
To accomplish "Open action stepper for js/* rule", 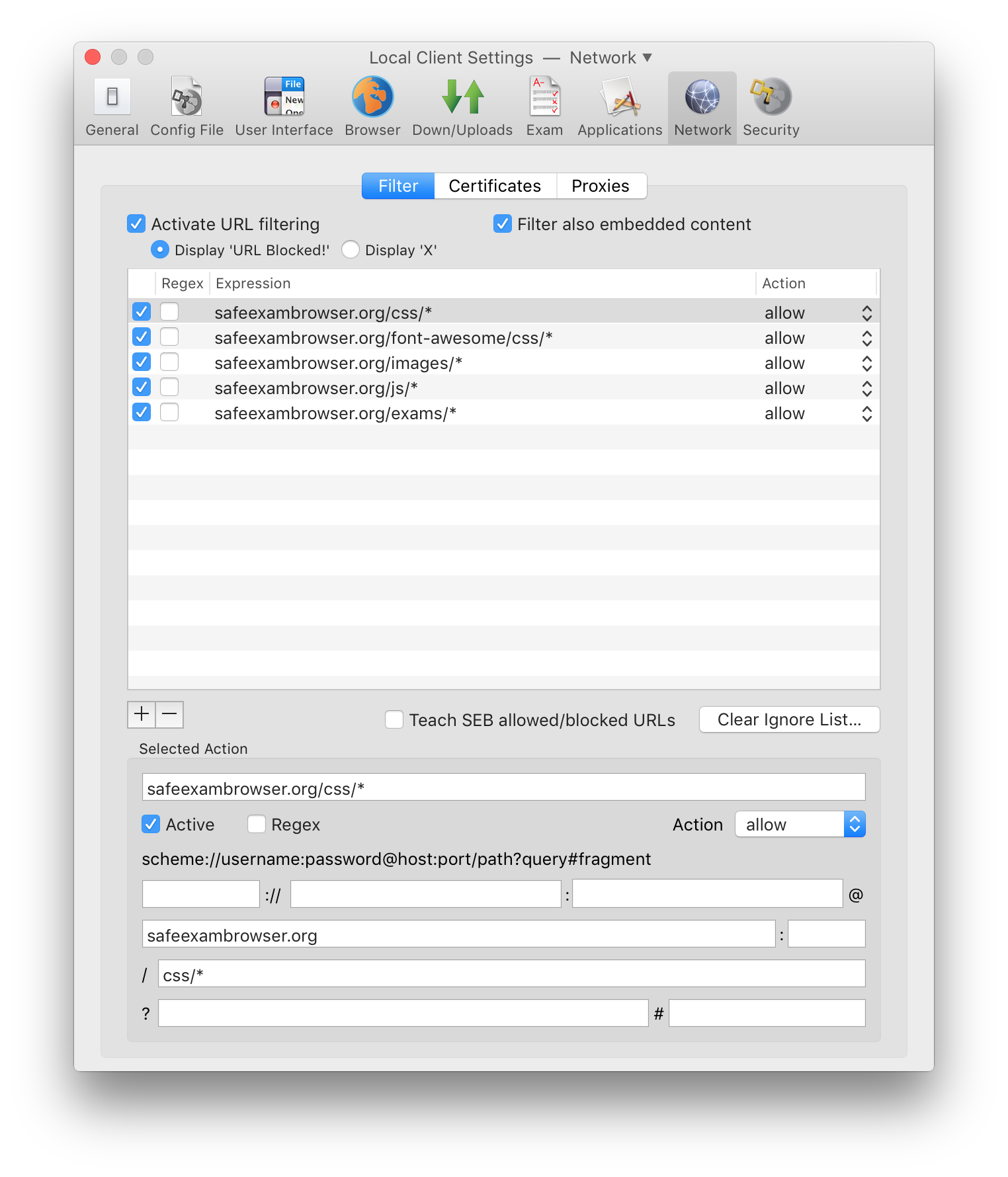I will [x=866, y=388].
